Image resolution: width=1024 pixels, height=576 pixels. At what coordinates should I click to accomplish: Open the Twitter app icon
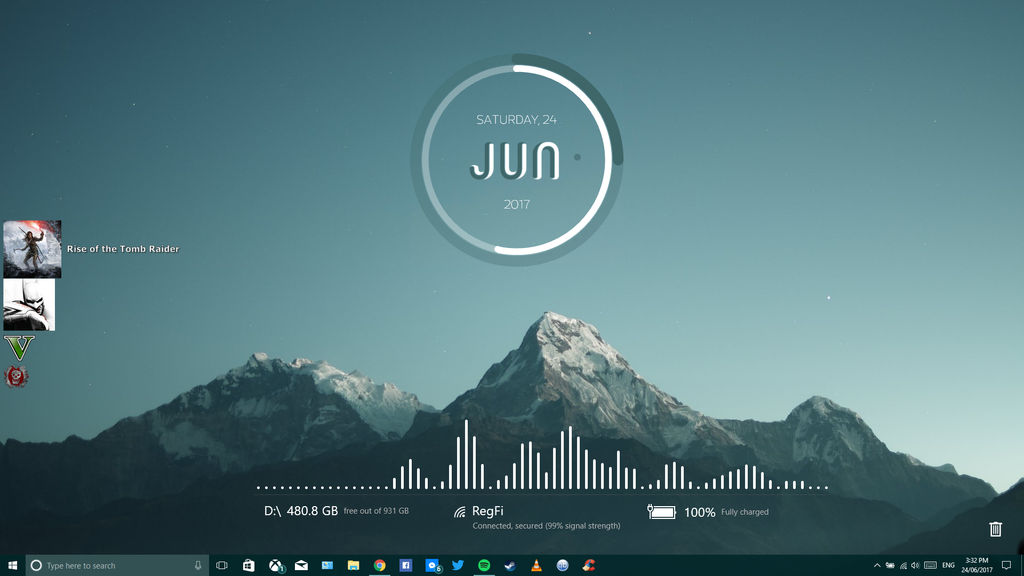(458, 565)
